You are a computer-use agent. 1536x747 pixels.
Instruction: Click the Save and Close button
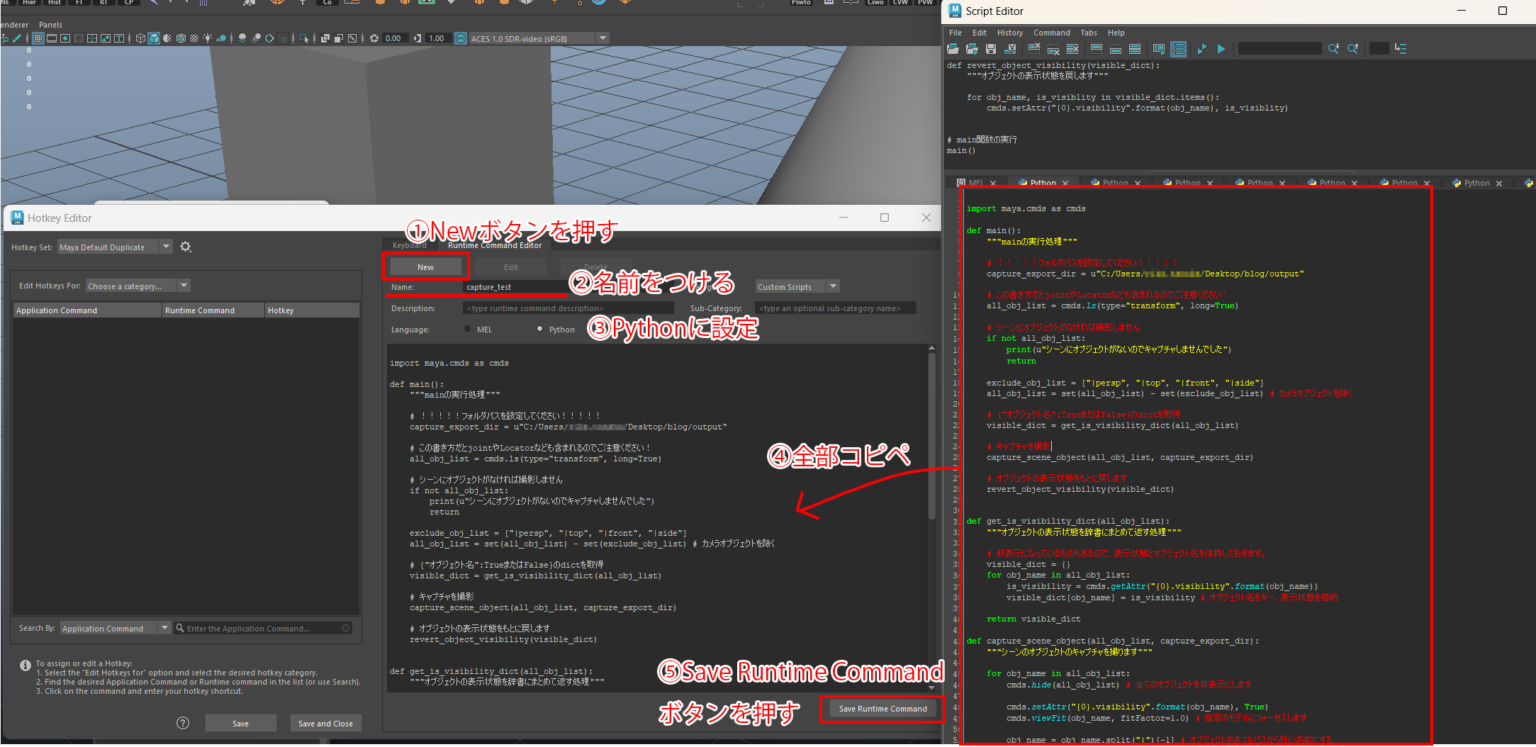tap(326, 722)
